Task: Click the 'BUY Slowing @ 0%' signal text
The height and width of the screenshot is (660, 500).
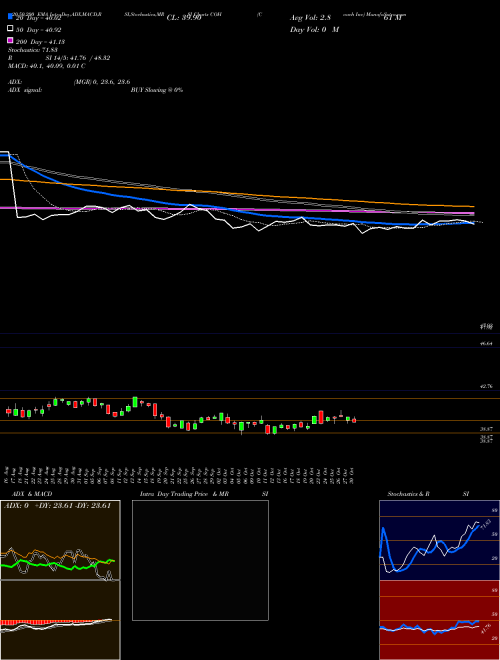Action: 157,90
